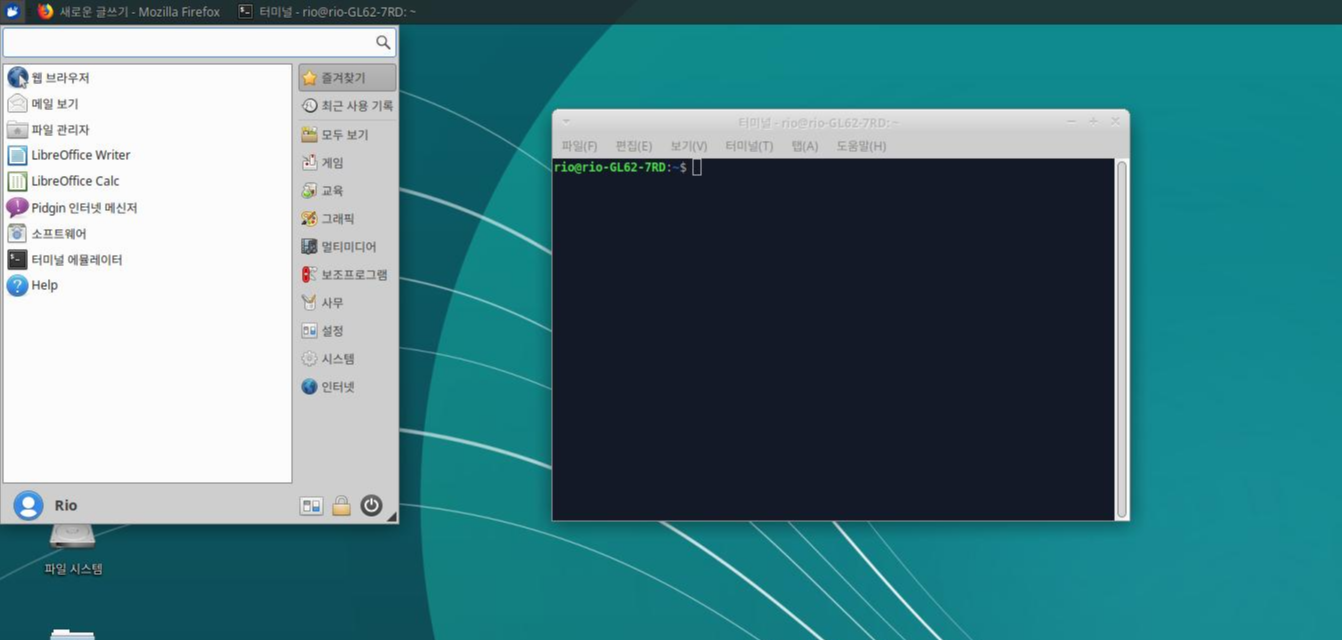Screen dimensions: 1342x640
Task: Select the 사무 category
Action: pyautogui.click(x=347, y=302)
